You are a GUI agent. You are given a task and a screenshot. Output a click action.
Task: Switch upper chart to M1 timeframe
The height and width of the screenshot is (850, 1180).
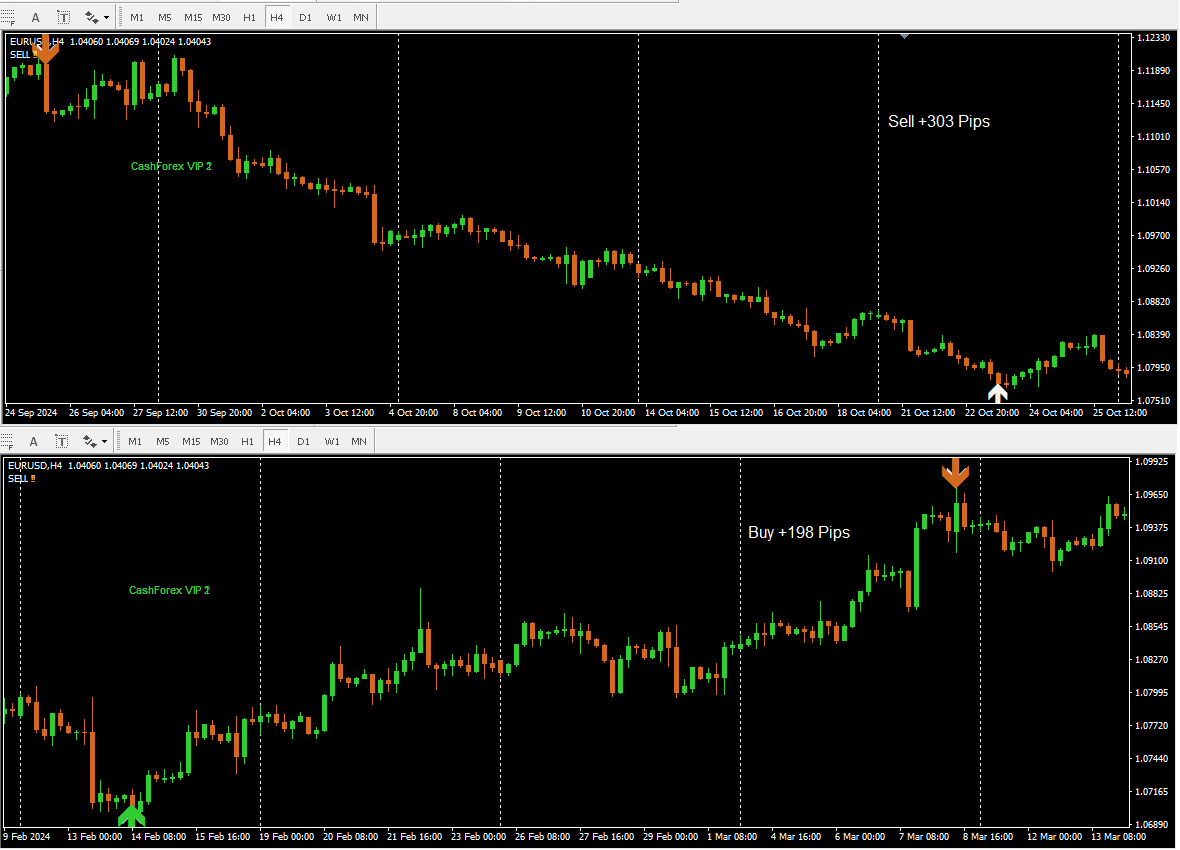click(x=137, y=17)
